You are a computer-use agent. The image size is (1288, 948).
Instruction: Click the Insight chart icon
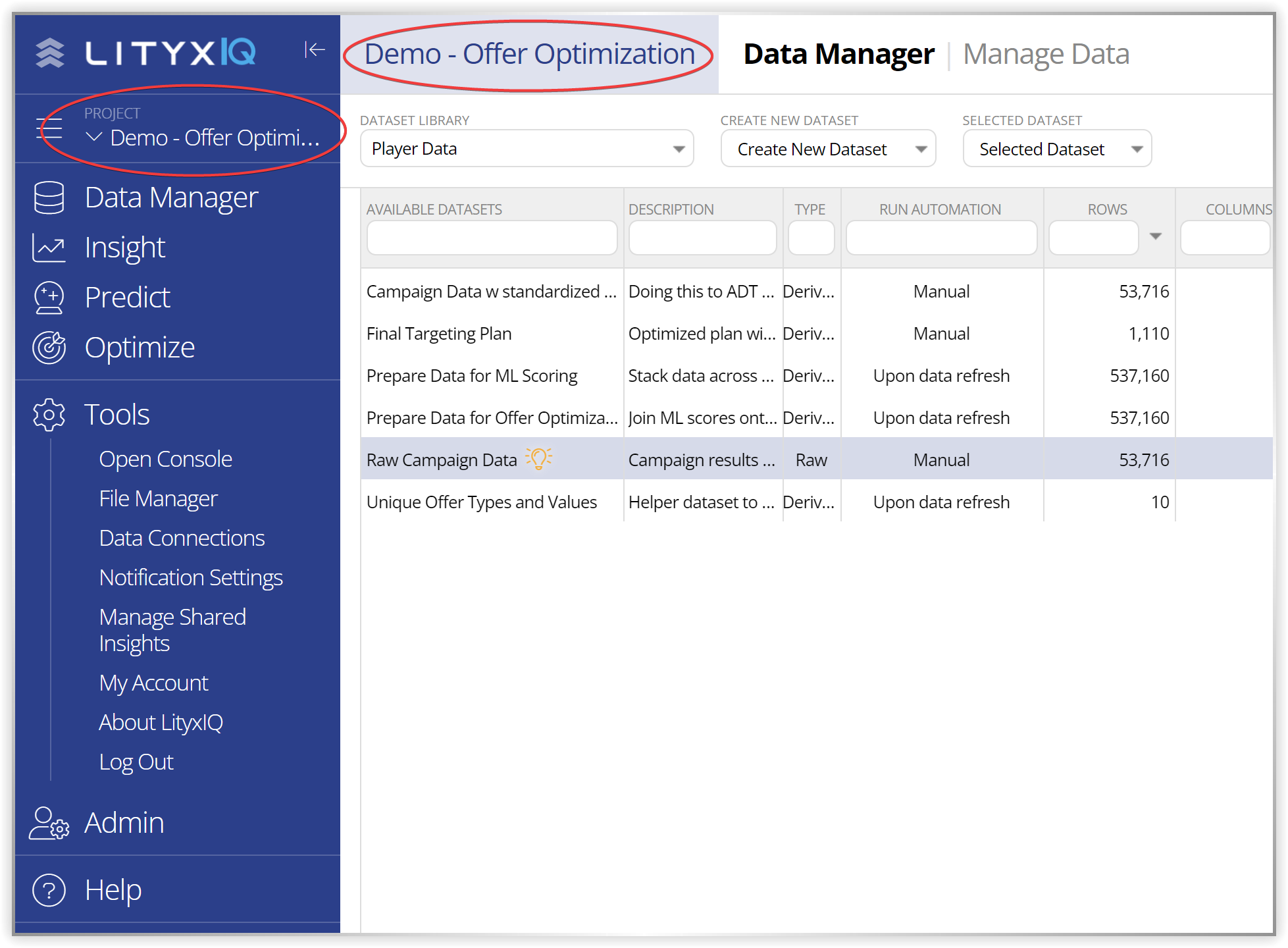[49, 248]
